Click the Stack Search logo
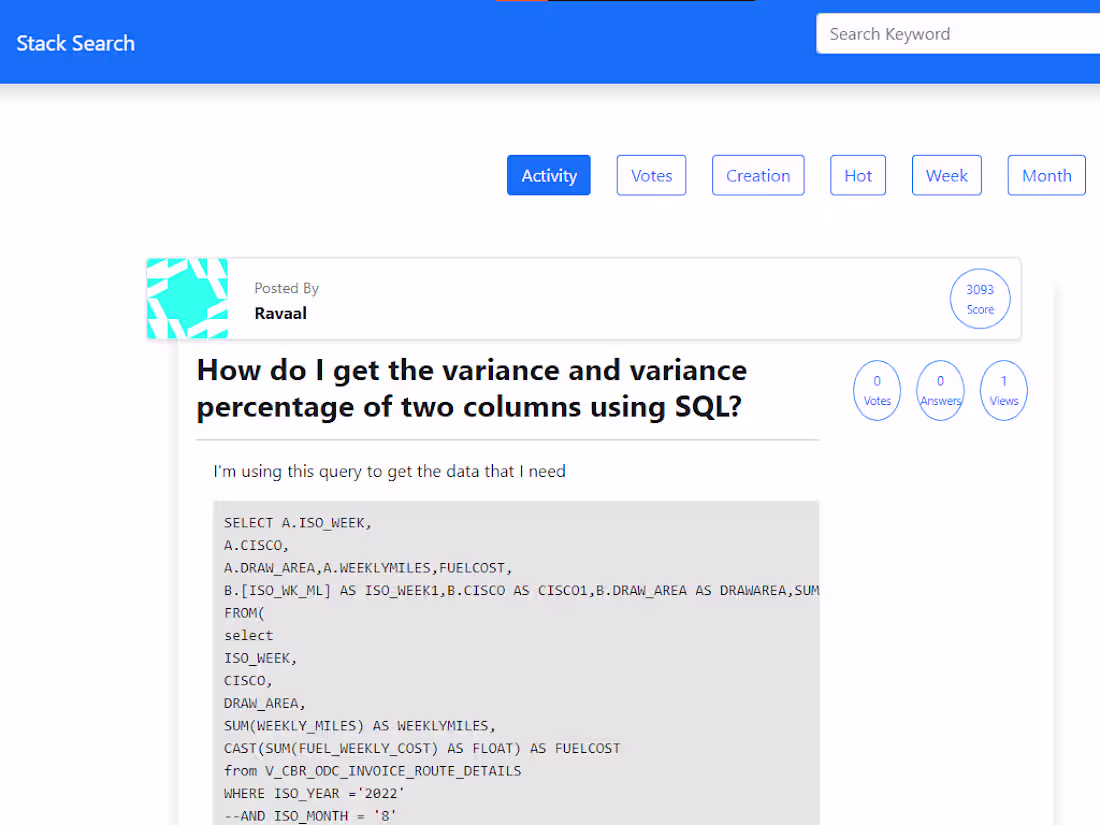 (x=75, y=43)
